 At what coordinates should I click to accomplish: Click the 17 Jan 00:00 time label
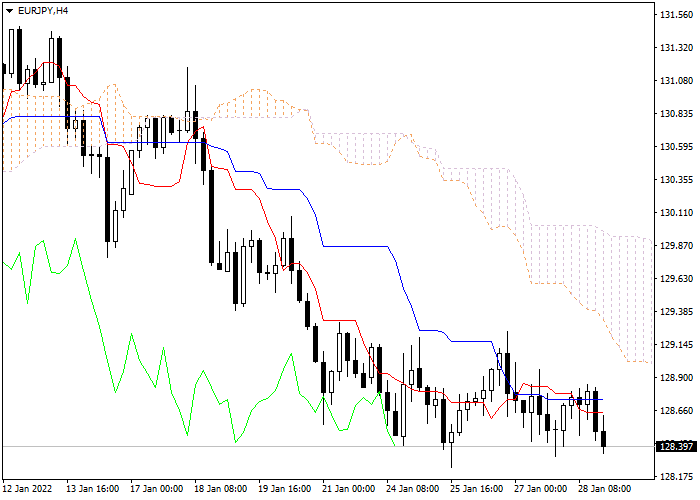coord(157,489)
